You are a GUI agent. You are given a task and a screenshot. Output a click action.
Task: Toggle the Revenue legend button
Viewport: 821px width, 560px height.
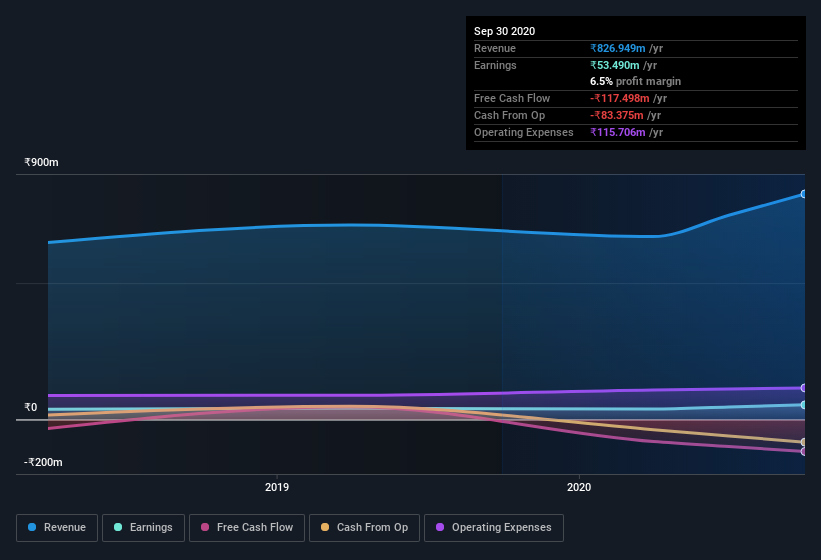57,528
